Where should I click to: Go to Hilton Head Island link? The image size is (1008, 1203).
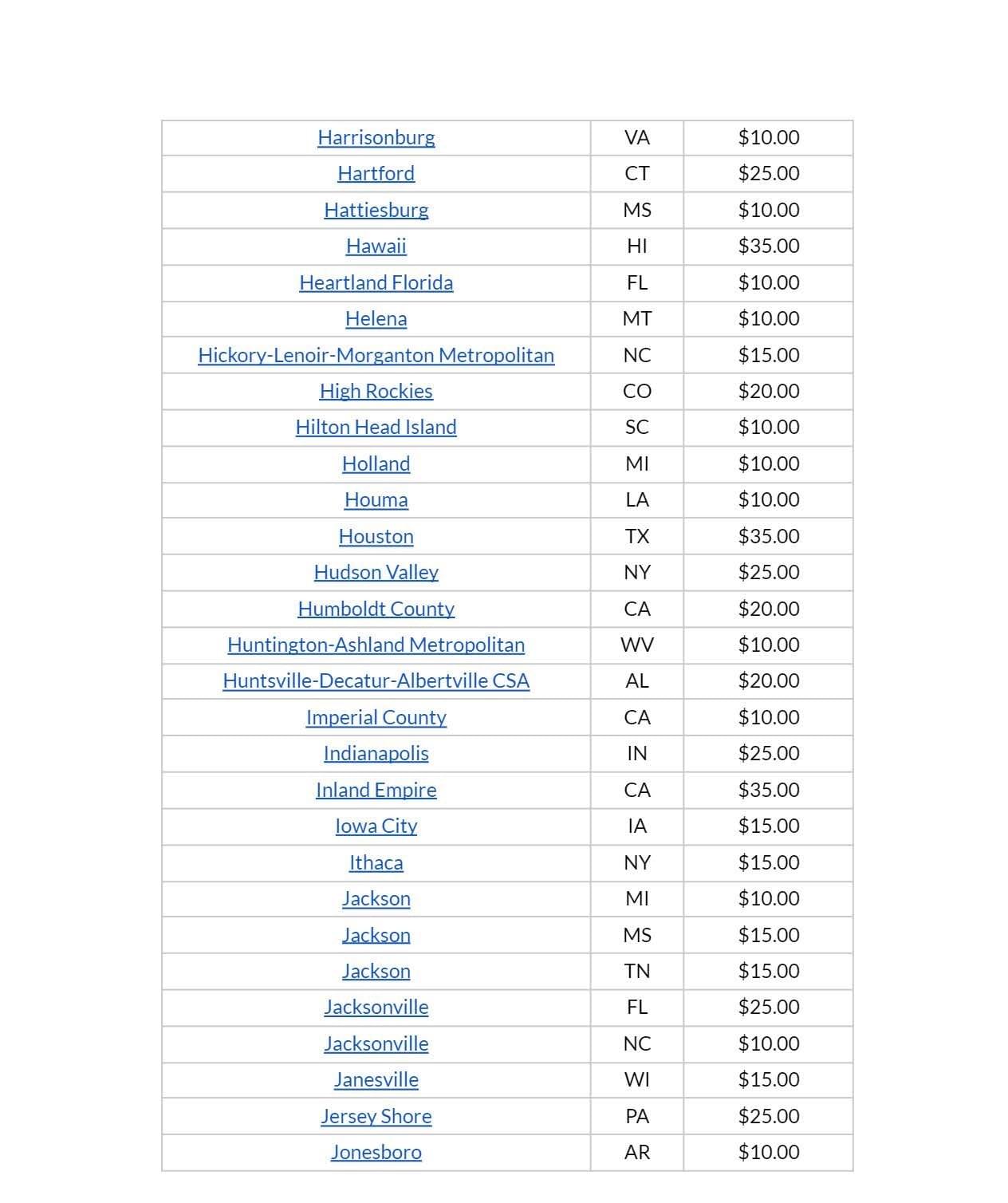[376, 427]
